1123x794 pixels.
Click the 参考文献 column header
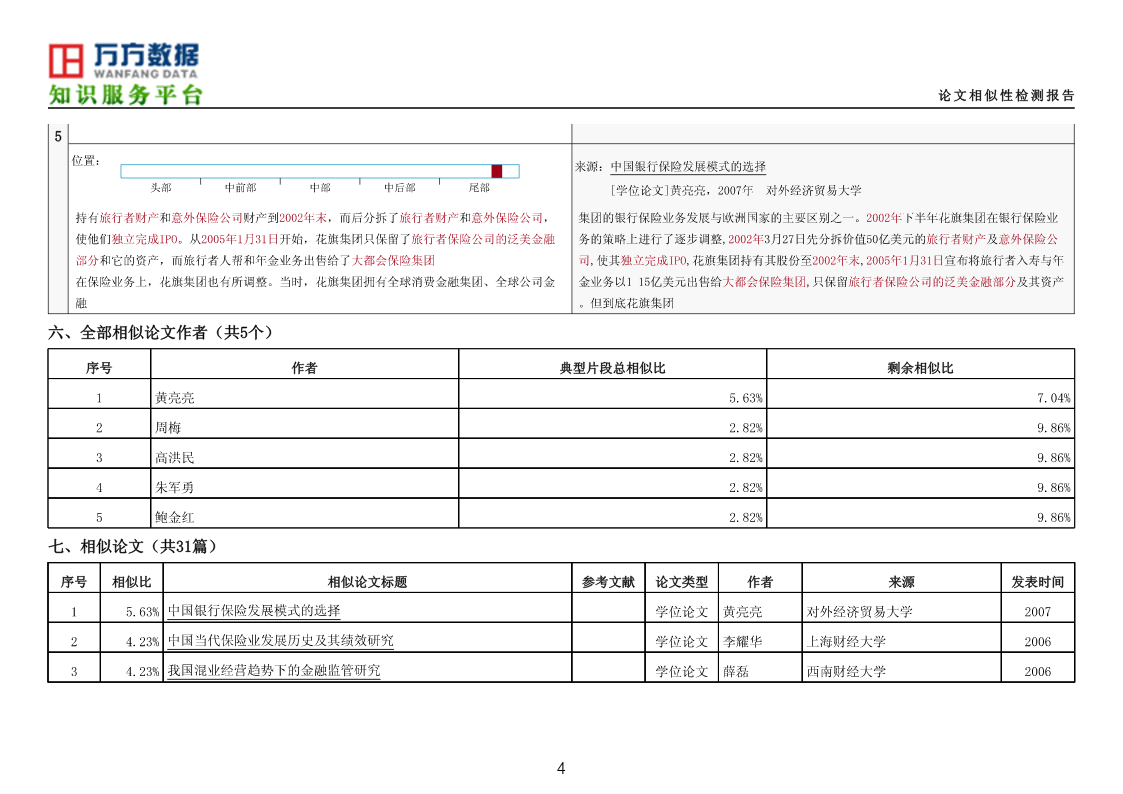coord(609,582)
